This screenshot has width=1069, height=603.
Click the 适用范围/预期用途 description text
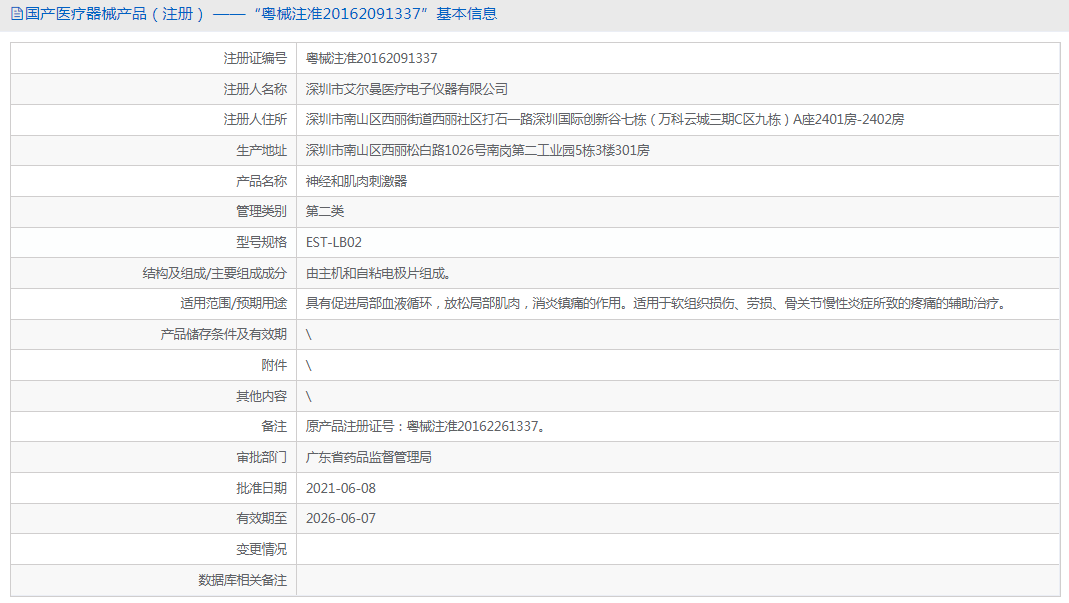pyautogui.click(x=658, y=304)
